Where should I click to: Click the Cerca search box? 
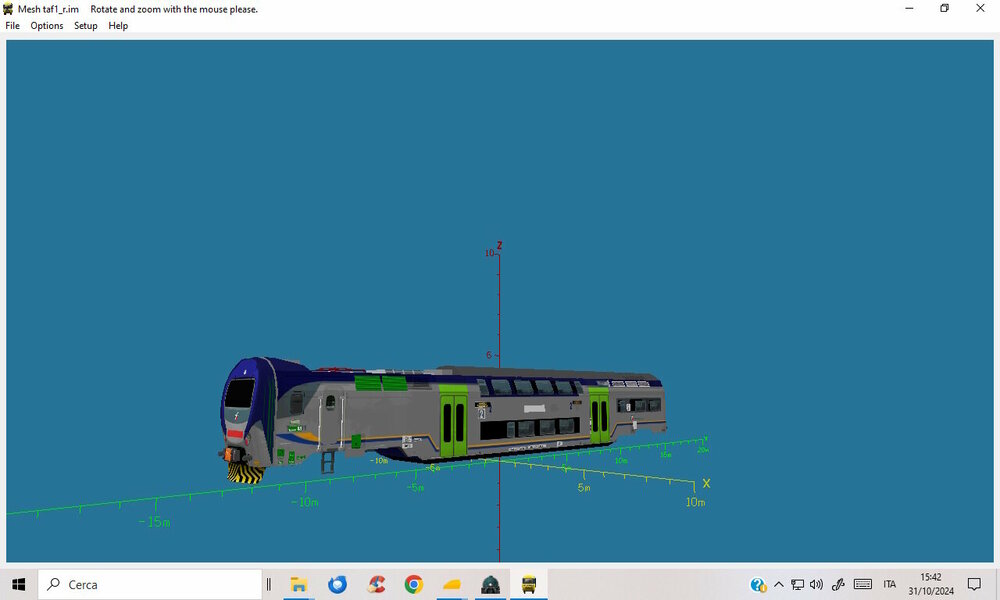tap(150, 584)
